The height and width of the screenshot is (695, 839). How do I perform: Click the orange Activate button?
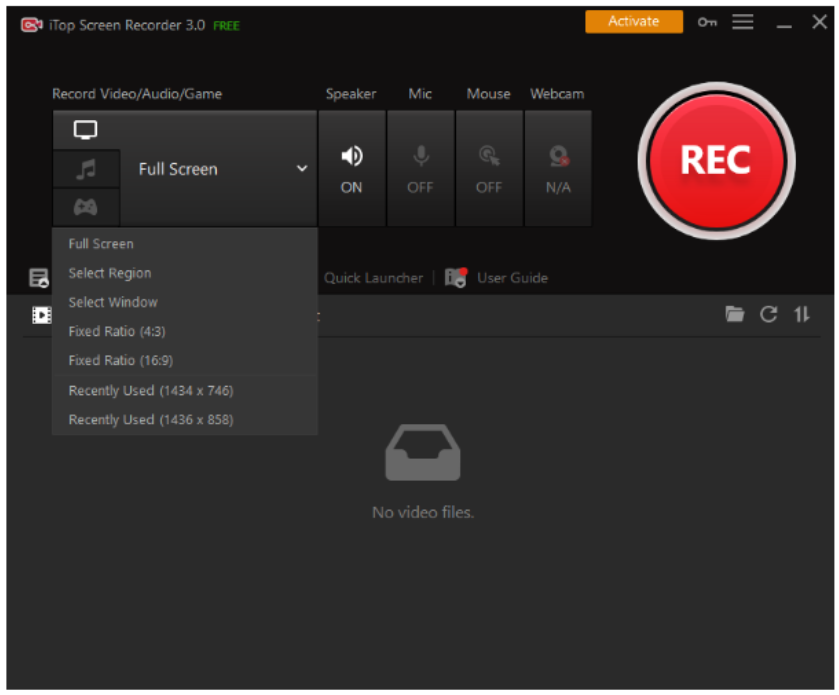(x=633, y=21)
